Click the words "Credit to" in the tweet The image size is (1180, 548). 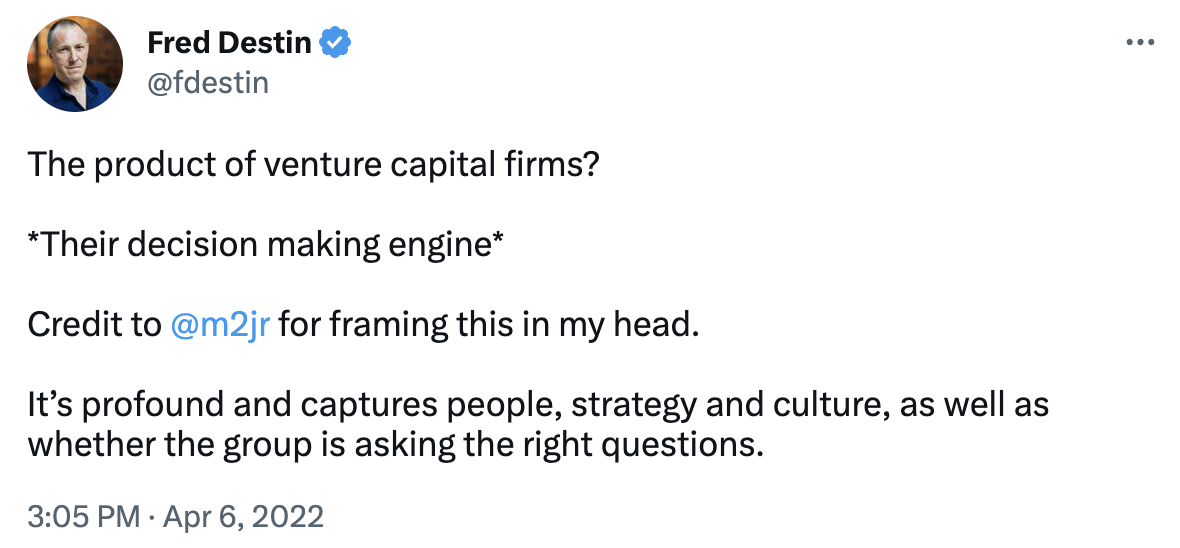[x=93, y=325]
